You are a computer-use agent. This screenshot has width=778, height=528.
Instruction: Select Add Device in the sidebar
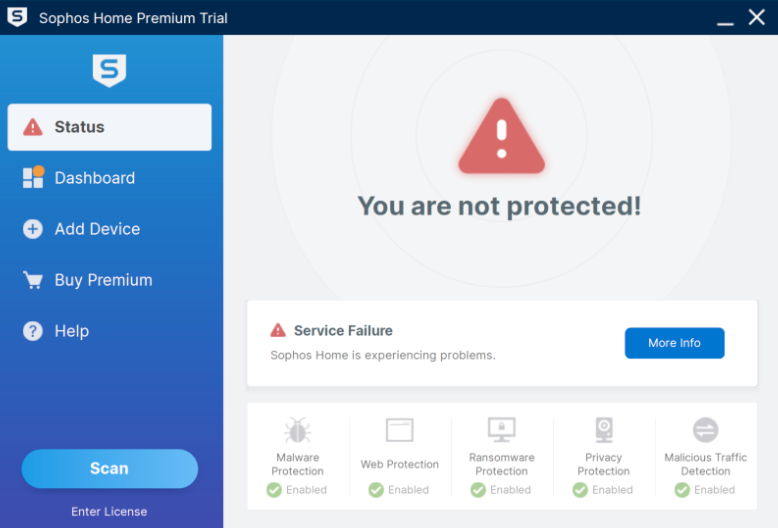tap(97, 229)
